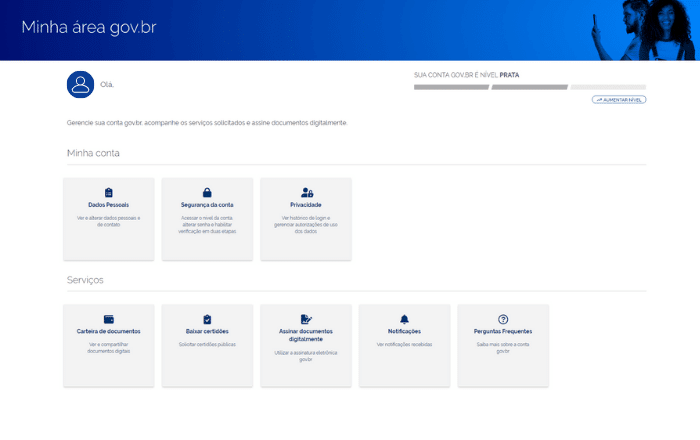700x440 pixels.
Task: Open the Dados Pessoais card title
Action: point(108,205)
